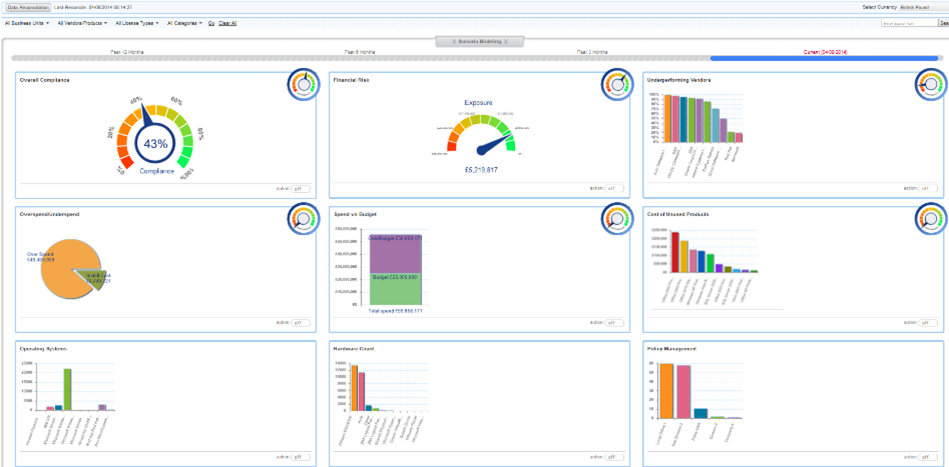The width and height of the screenshot is (949, 467).
Task: Open the Cost of Unused Products magnifier icon
Action: 930,218
